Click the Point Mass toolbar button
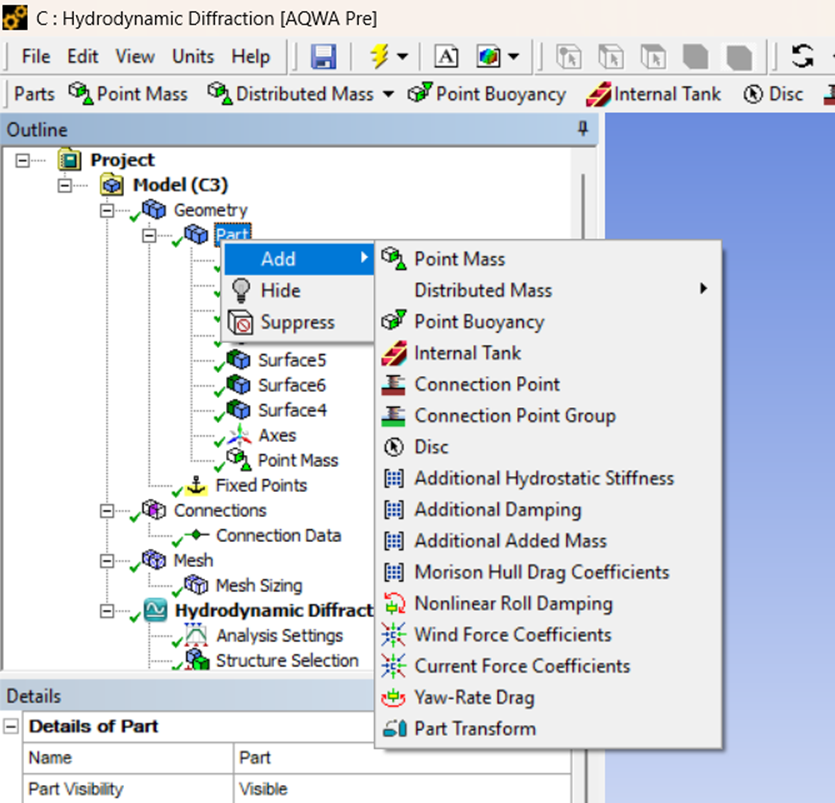This screenshot has width=835, height=803. (128, 94)
